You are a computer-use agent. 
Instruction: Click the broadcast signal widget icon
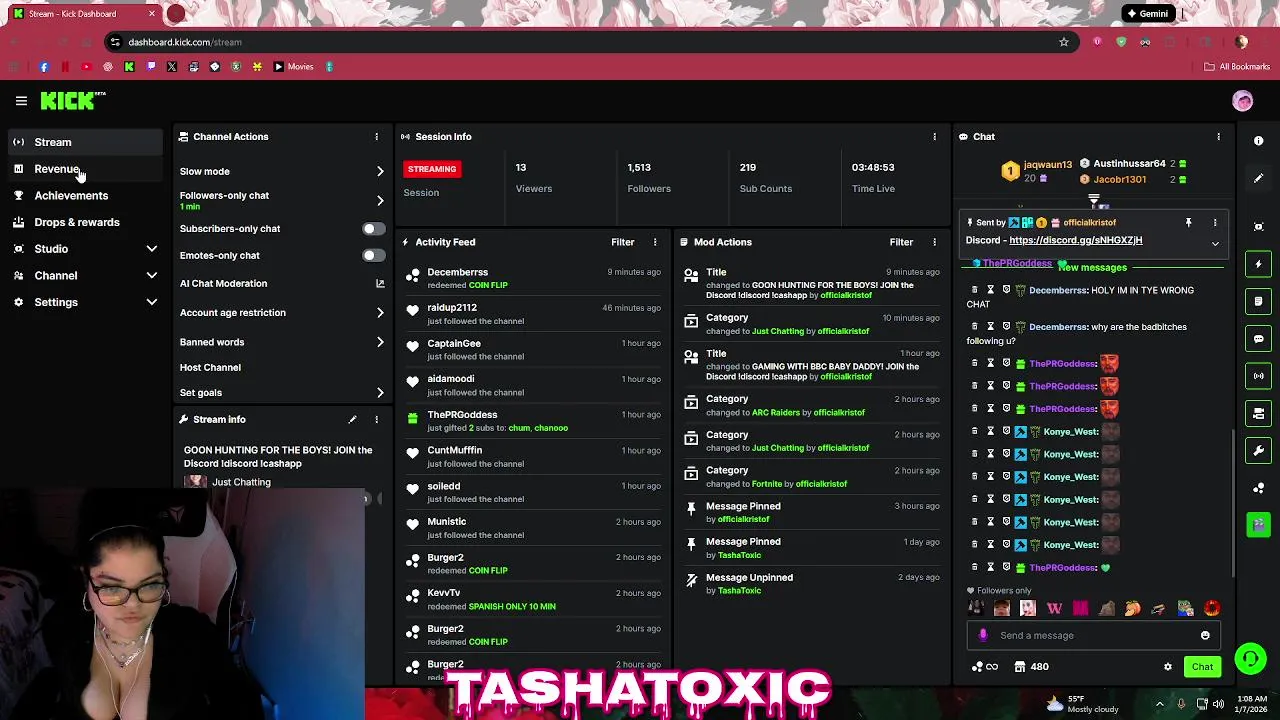click(1259, 376)
